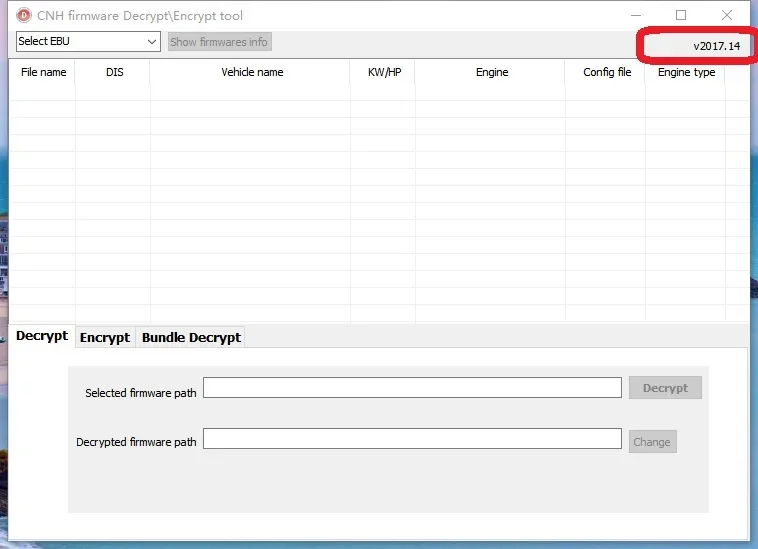Sort by the File name column header
The height and width of the screenshot is (549, 758).
point(43,72)
